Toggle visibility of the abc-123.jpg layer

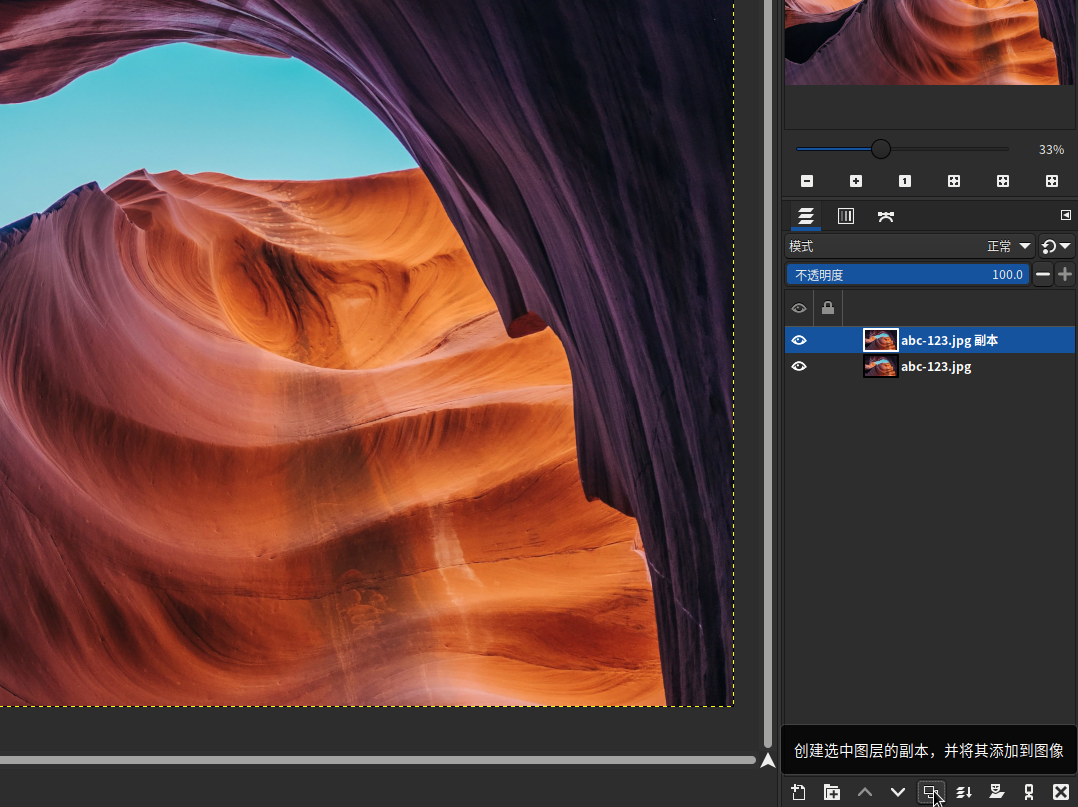click(799, 367)
